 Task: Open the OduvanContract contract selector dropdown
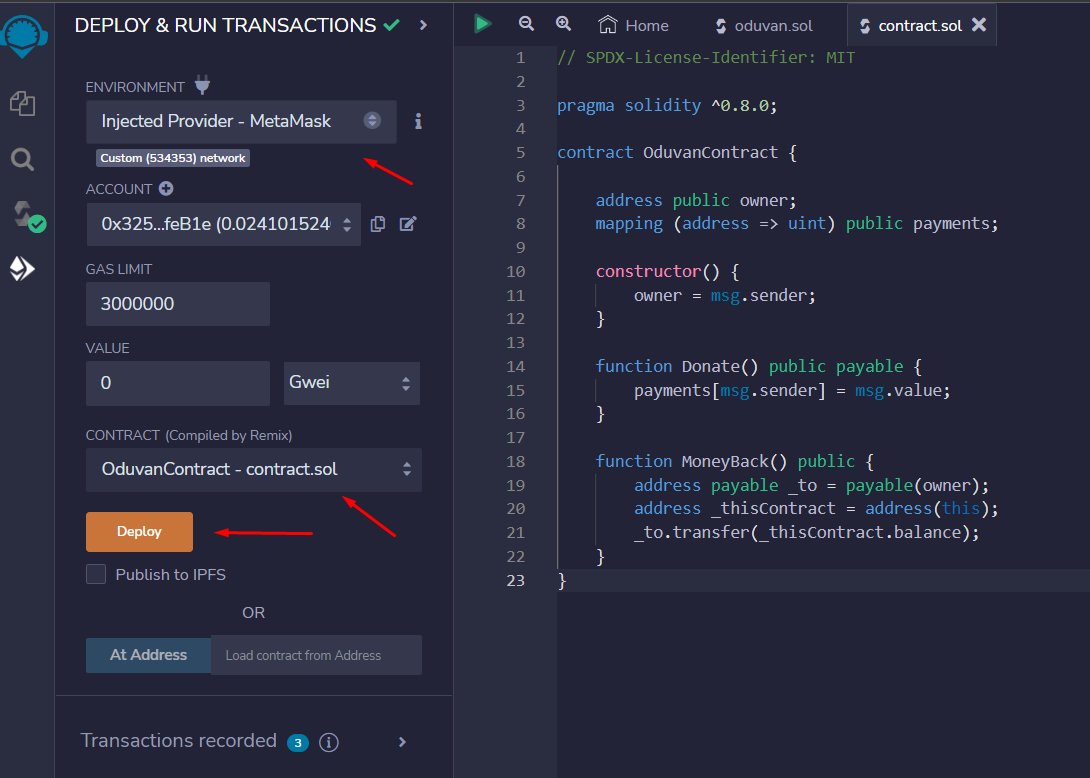[x=253, y=469]
